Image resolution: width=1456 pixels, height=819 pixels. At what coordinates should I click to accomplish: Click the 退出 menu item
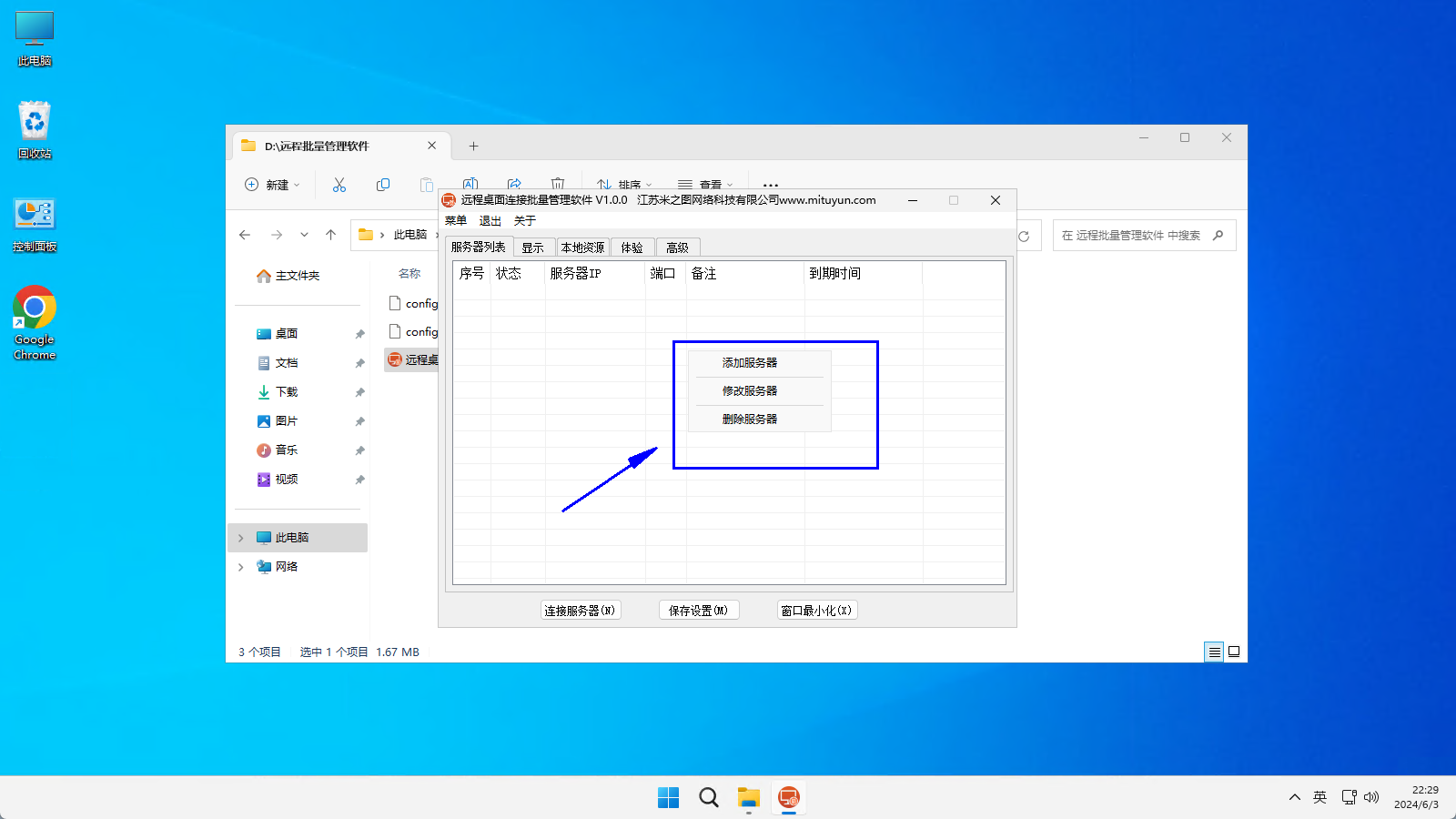490,221
